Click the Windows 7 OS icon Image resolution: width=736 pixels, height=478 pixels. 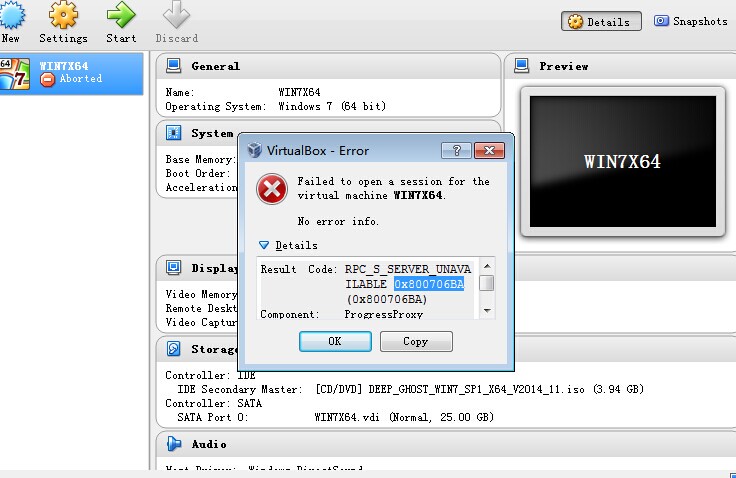pyautogui.click(x=15, y=74)
